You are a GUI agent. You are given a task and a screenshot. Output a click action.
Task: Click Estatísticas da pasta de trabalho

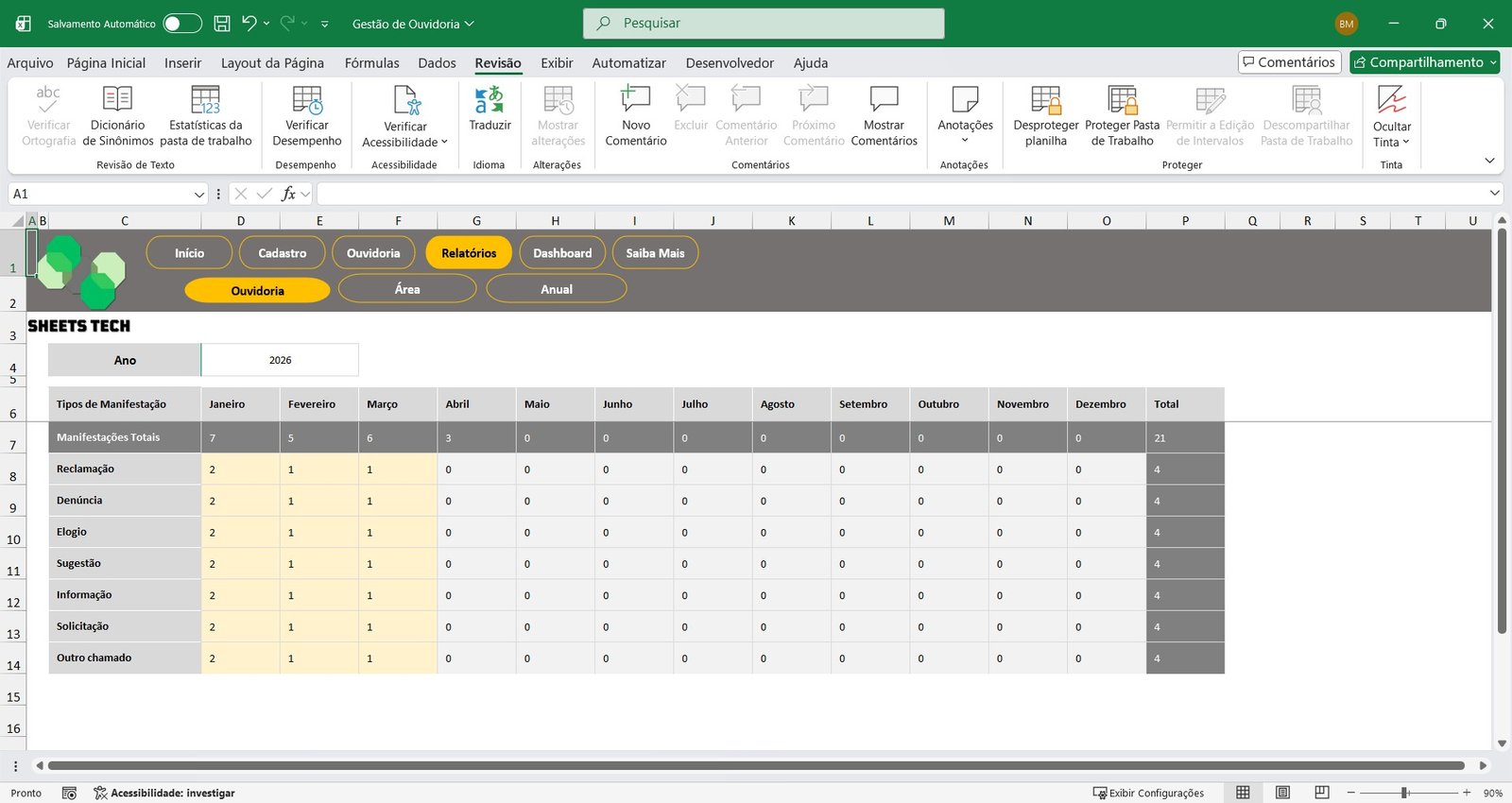tap(205, 100)
